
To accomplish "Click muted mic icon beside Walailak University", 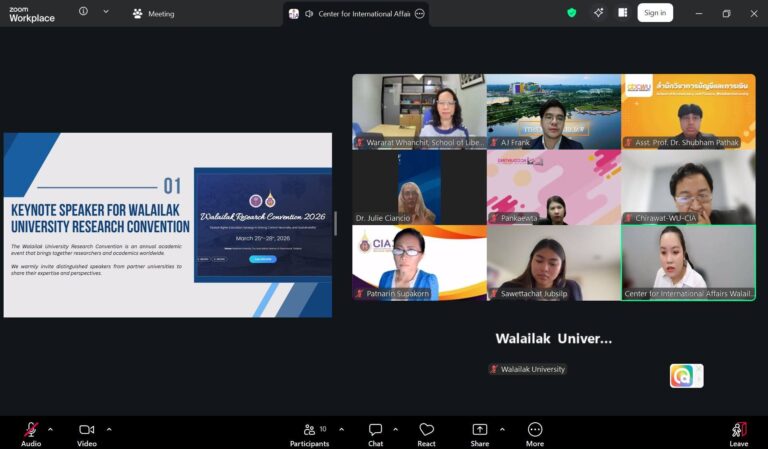I will tap(494, 369).
